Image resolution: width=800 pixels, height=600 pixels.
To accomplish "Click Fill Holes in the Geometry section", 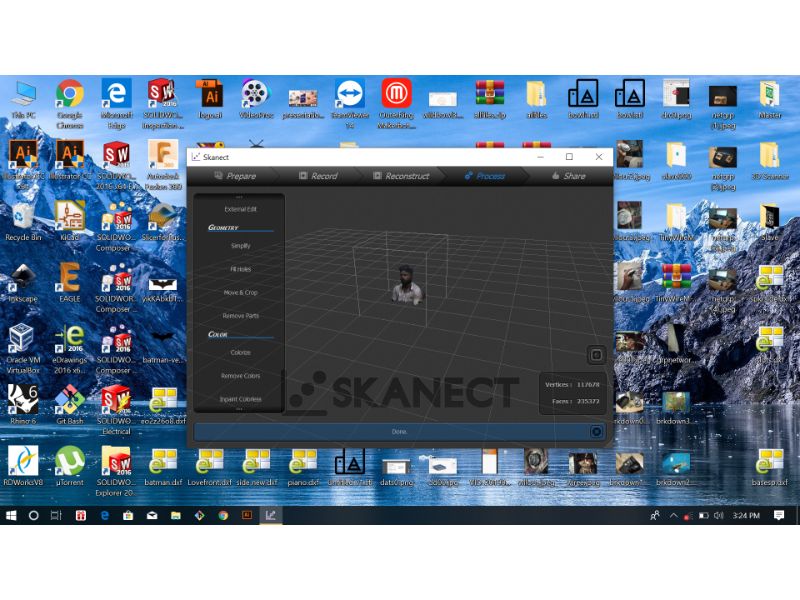I will [x=240, y=269].
